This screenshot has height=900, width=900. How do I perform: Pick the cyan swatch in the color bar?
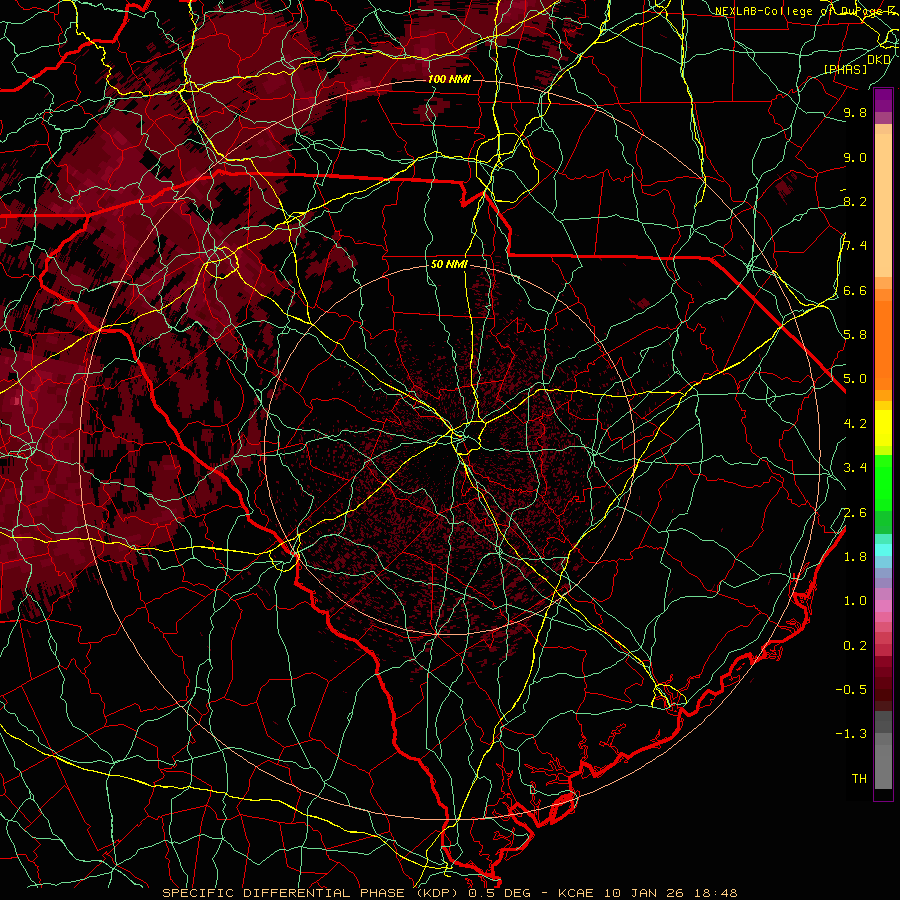click(x=883, y=550)
